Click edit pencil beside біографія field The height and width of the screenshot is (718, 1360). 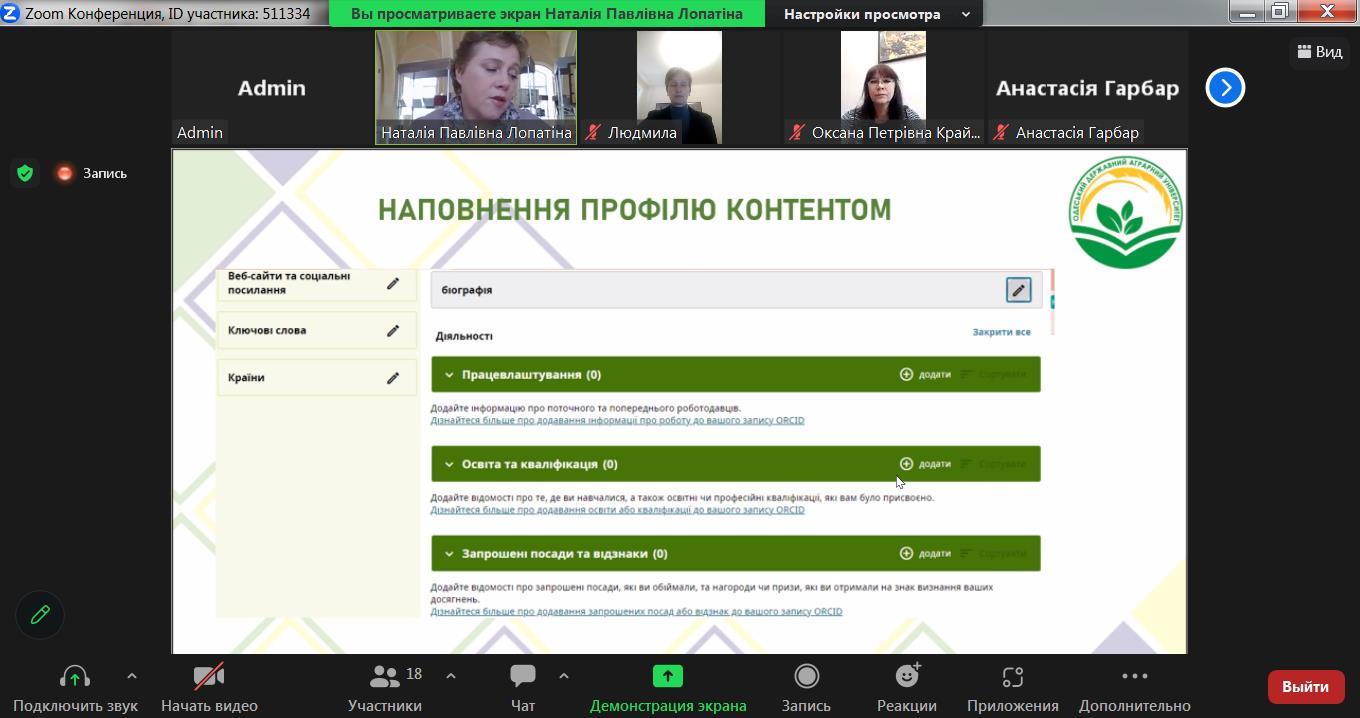[1018, 290]
